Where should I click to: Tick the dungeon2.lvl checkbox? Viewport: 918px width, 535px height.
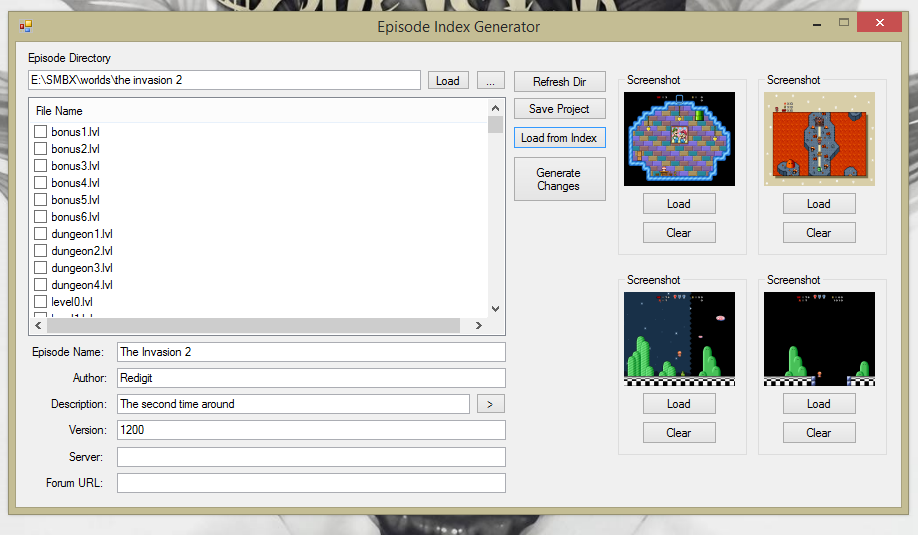pyautogui.click(x=40, y=251)
